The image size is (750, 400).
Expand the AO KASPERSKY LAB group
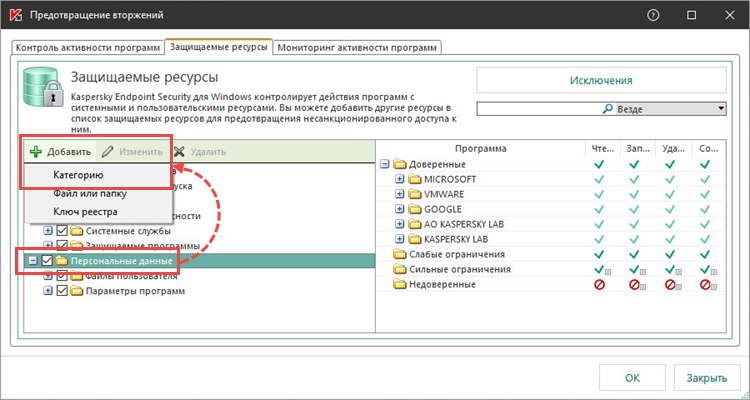[x=400, y=224]
